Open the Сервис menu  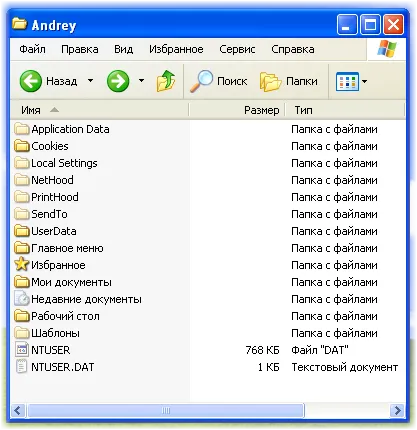(237, 49)
